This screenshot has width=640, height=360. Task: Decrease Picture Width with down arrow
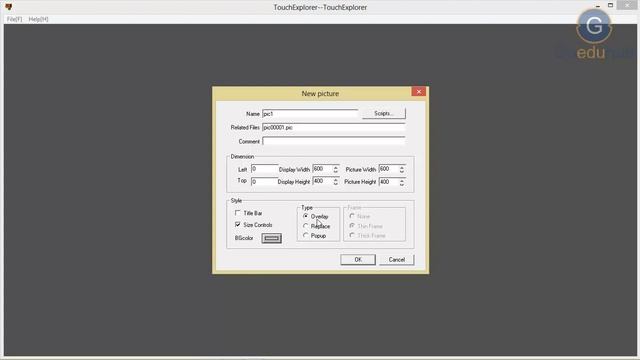point(402,171)
